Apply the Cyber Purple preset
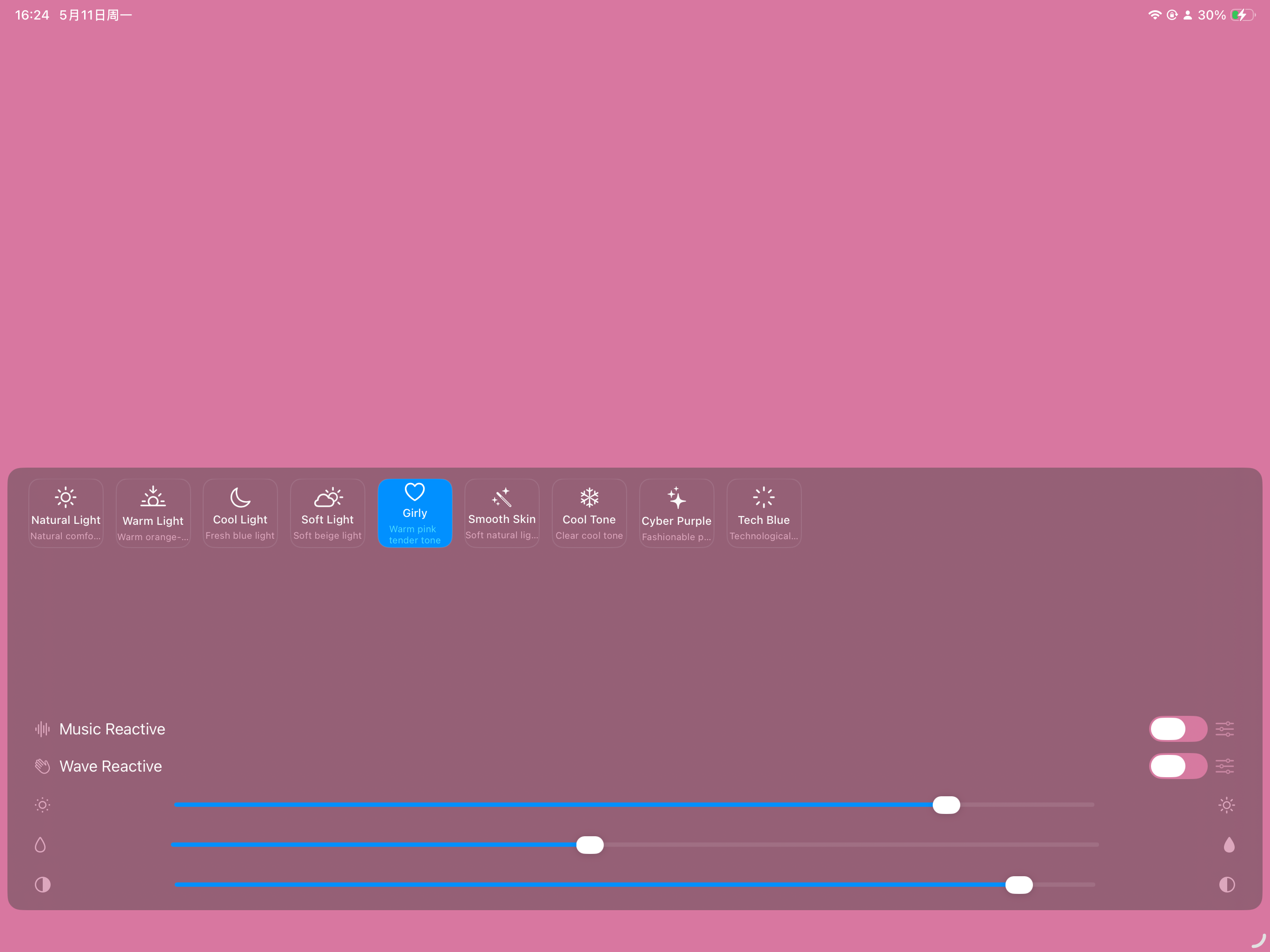The width and height of the screenshot is (1270, 952). 677,513
